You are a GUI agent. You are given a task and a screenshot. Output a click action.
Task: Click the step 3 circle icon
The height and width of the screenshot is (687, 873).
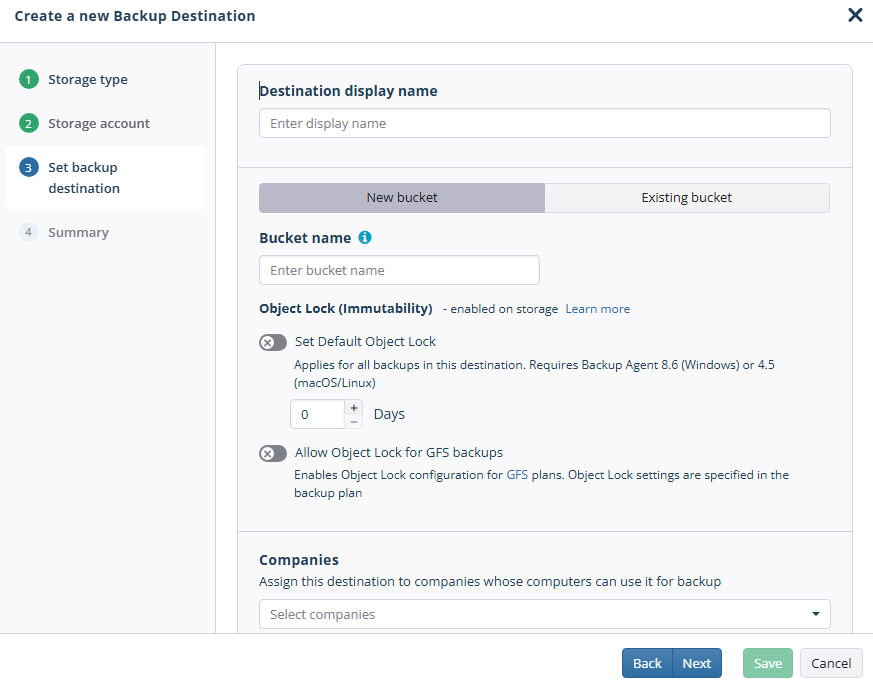(x=29, y=167)
